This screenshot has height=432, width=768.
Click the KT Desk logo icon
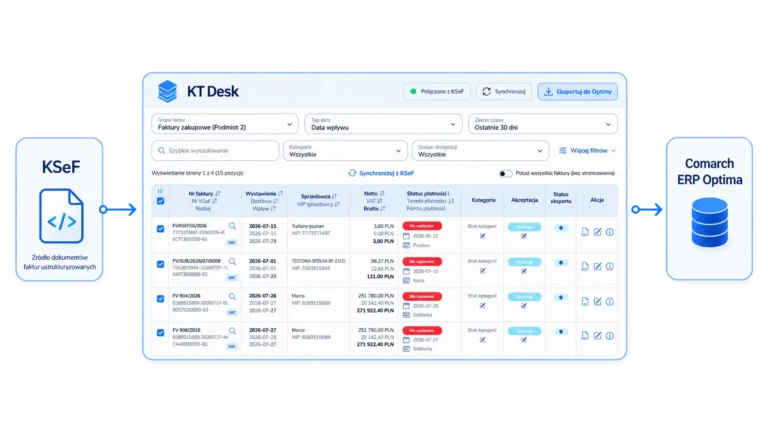pos(168,91)
